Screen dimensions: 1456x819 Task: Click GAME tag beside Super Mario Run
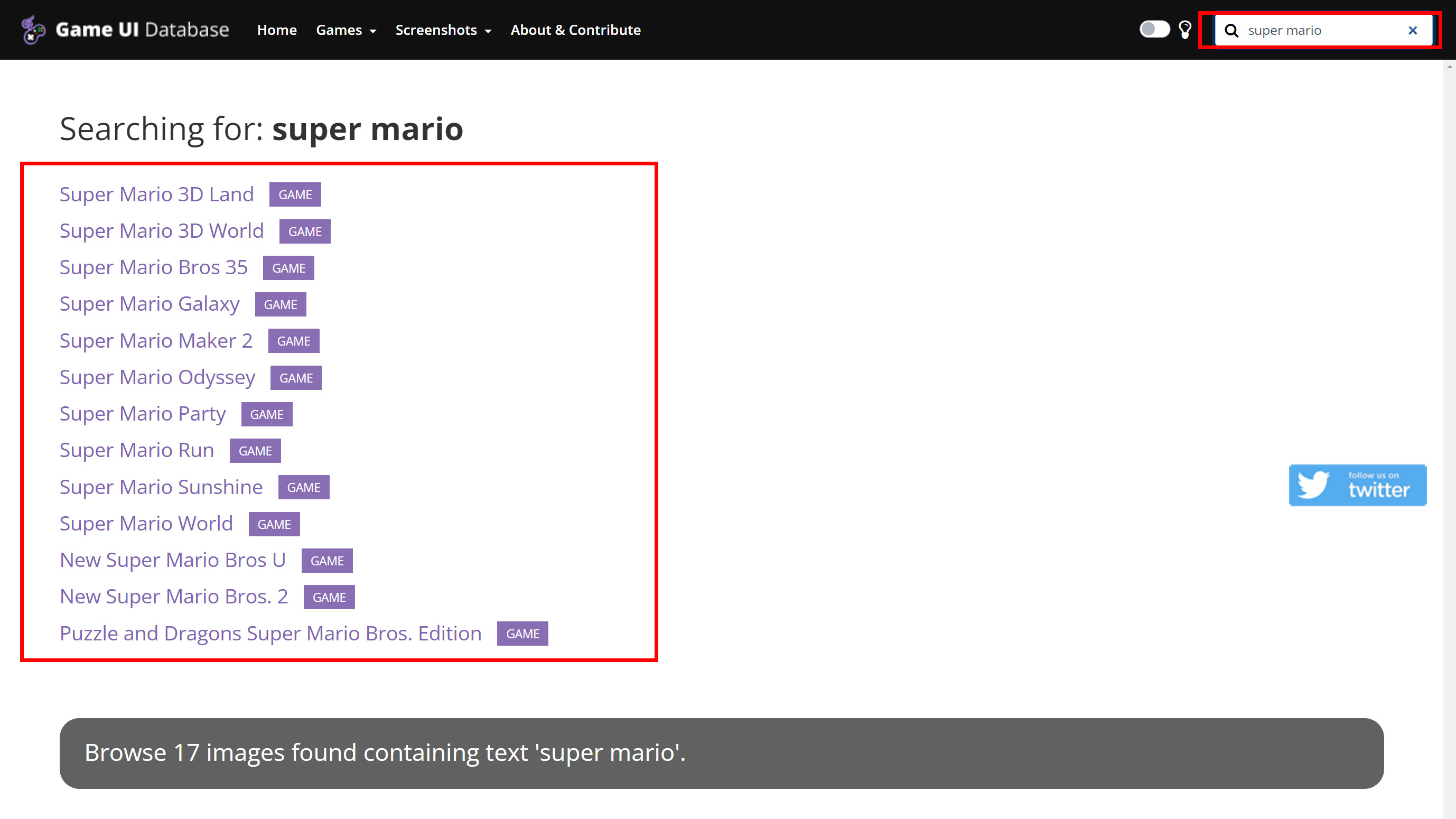(x=255, y=451)
